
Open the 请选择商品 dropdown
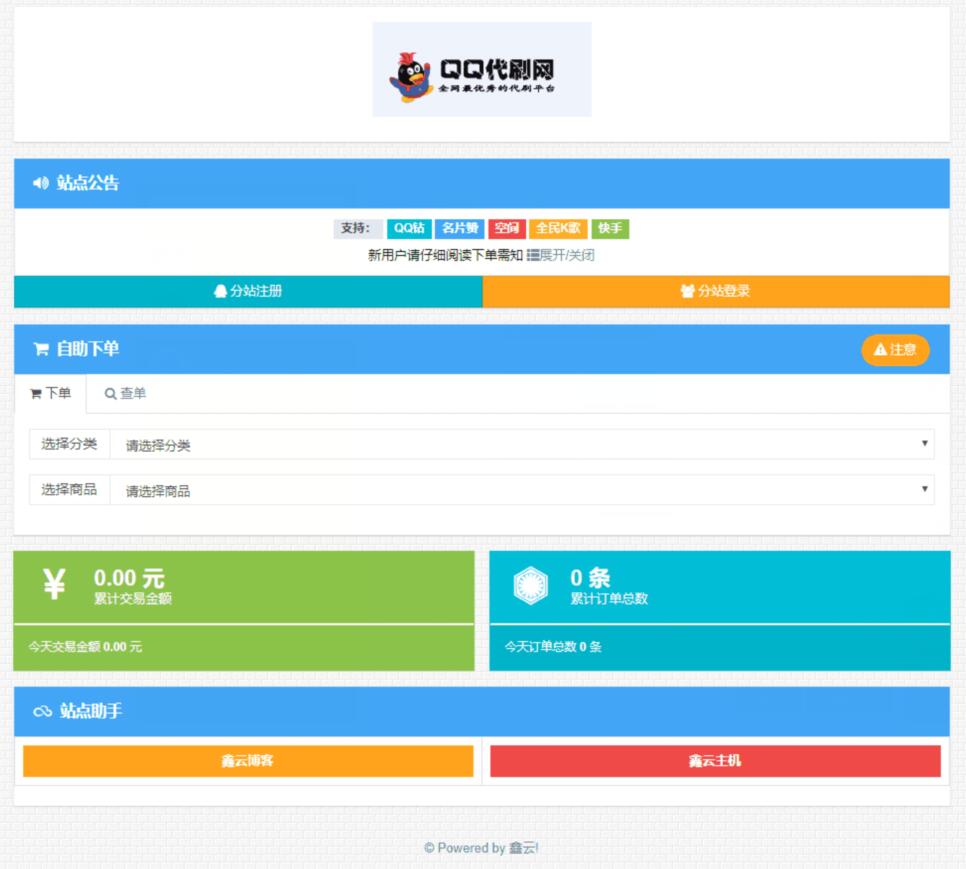click(x=522, y=490)
